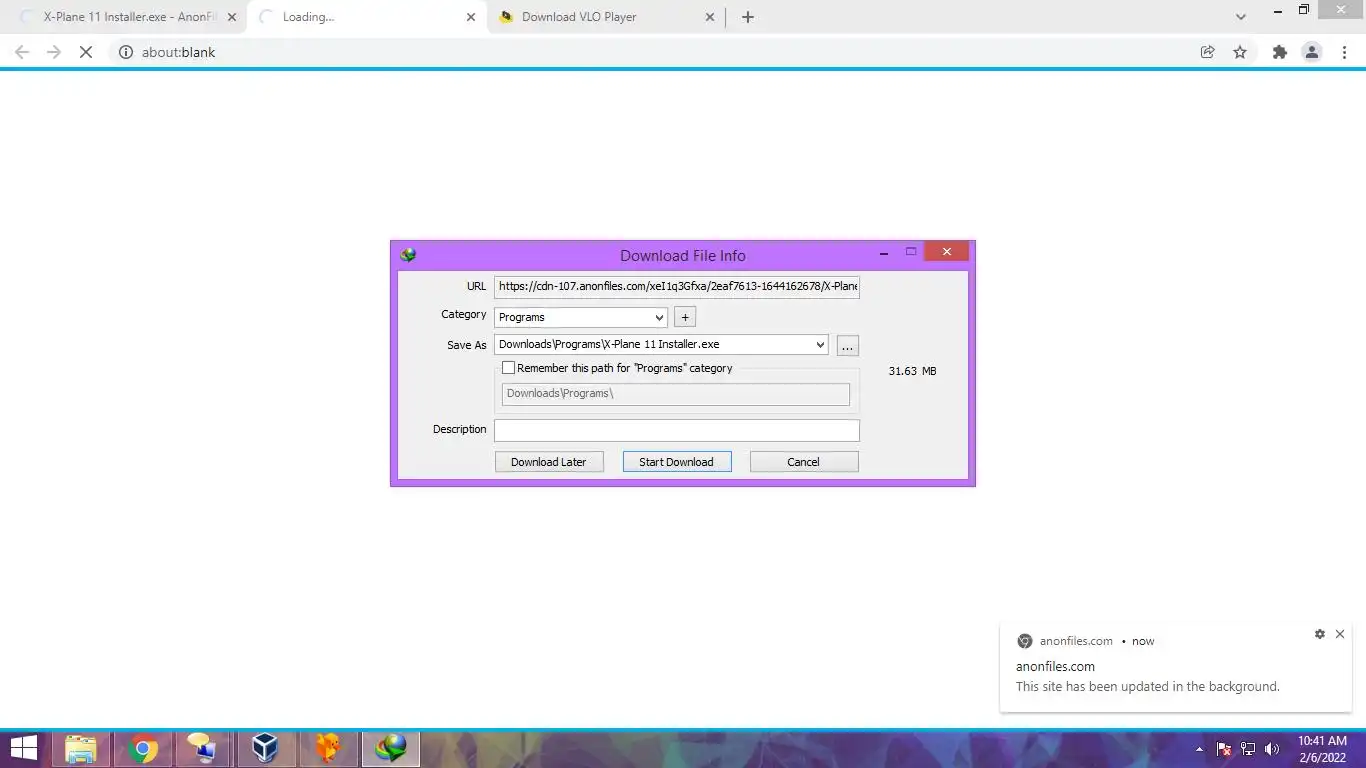
Task: Close the Download File Info dialog
Action: click(x=946, y=252)
